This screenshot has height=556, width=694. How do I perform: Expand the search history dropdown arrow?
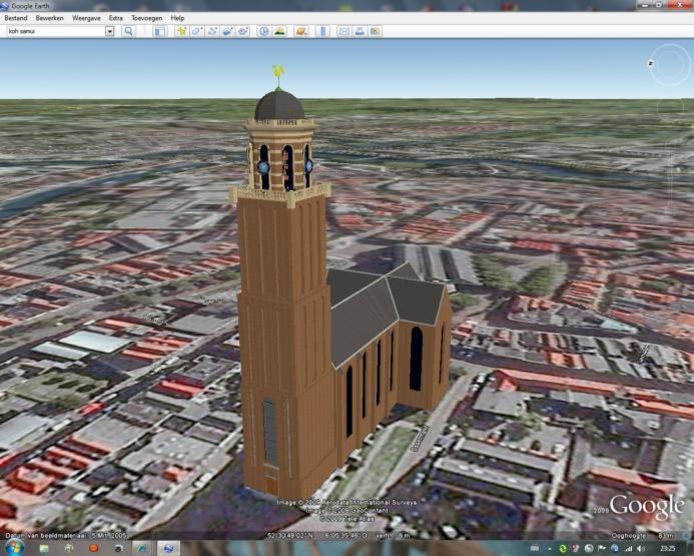click(x=109, y=31)
